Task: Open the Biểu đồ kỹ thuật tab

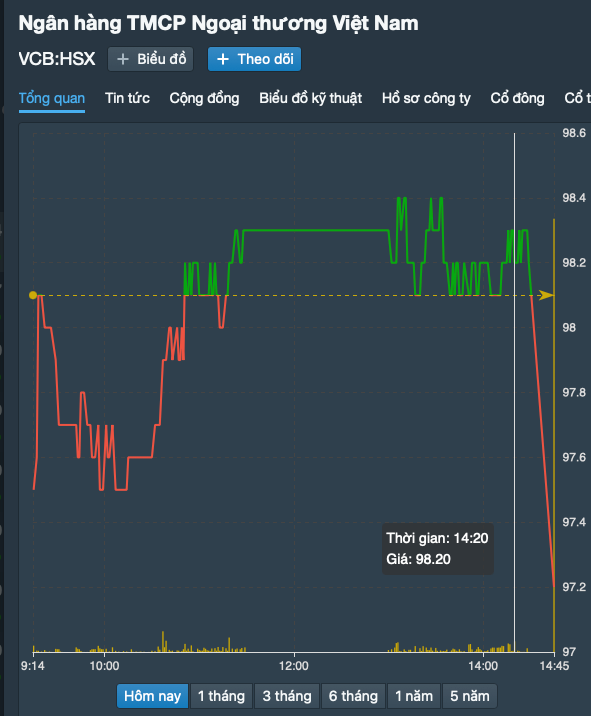Action: pyautogui.click(x=311, y=98)
